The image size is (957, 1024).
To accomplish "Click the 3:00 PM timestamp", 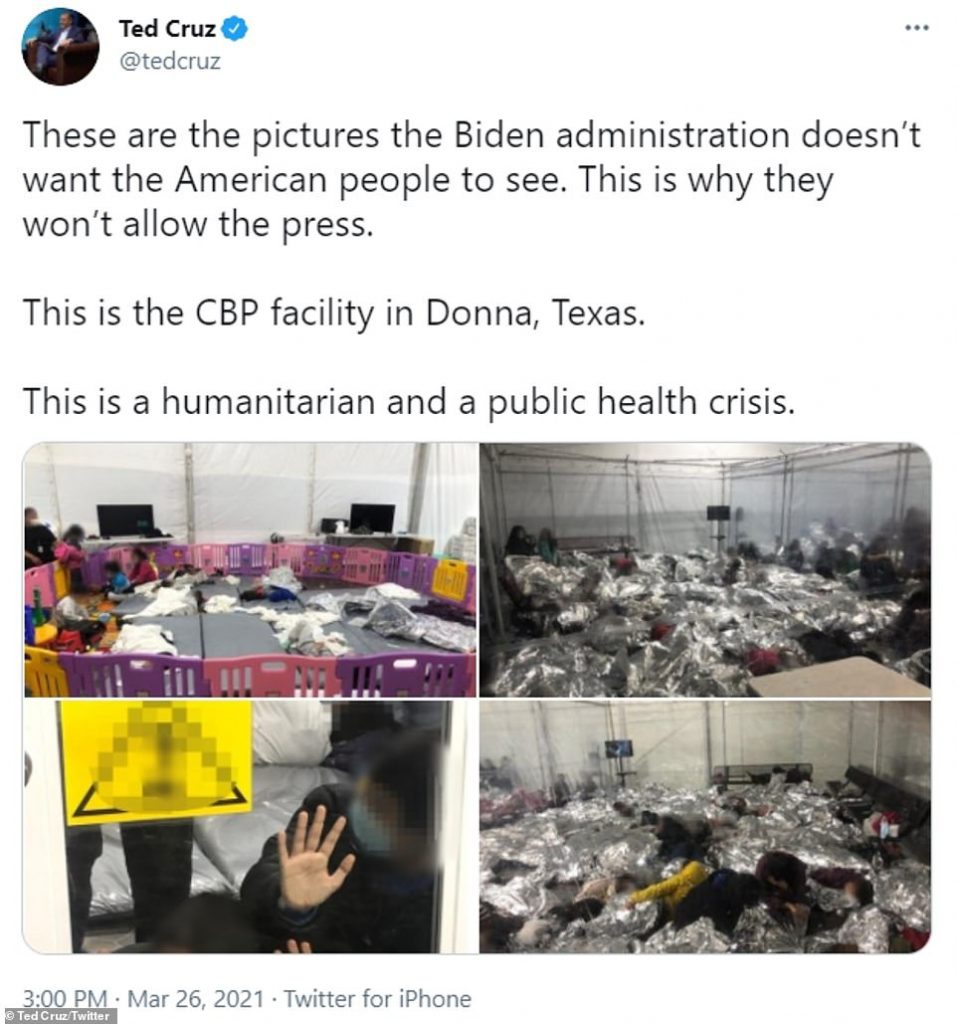I will tap(65, 999).
